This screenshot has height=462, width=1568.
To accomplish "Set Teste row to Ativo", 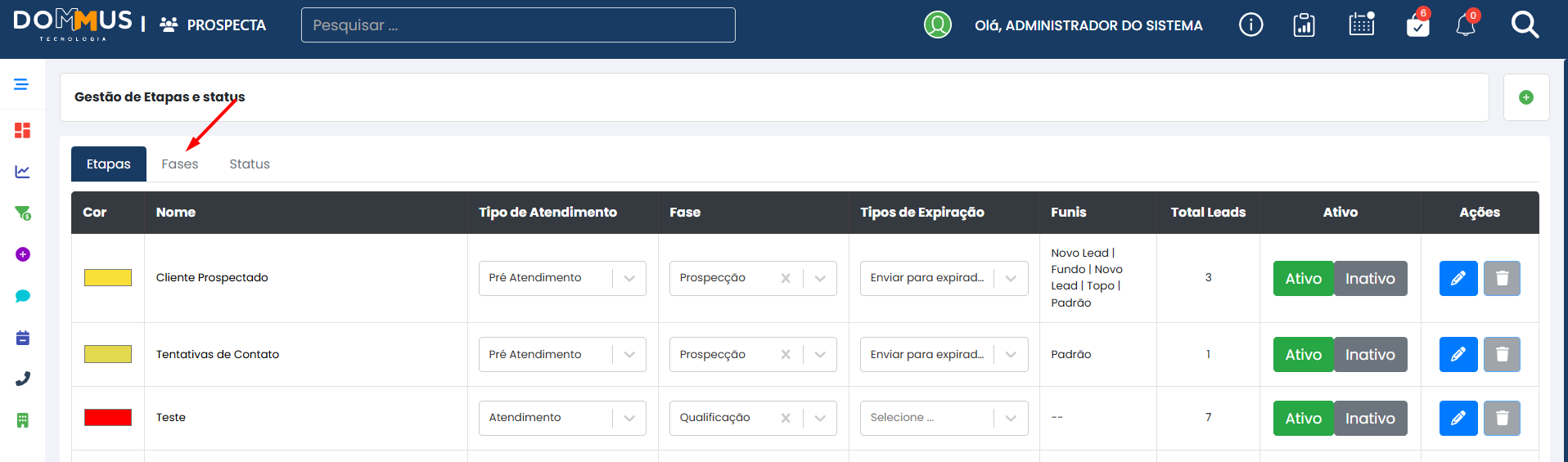I will 1303,418.
